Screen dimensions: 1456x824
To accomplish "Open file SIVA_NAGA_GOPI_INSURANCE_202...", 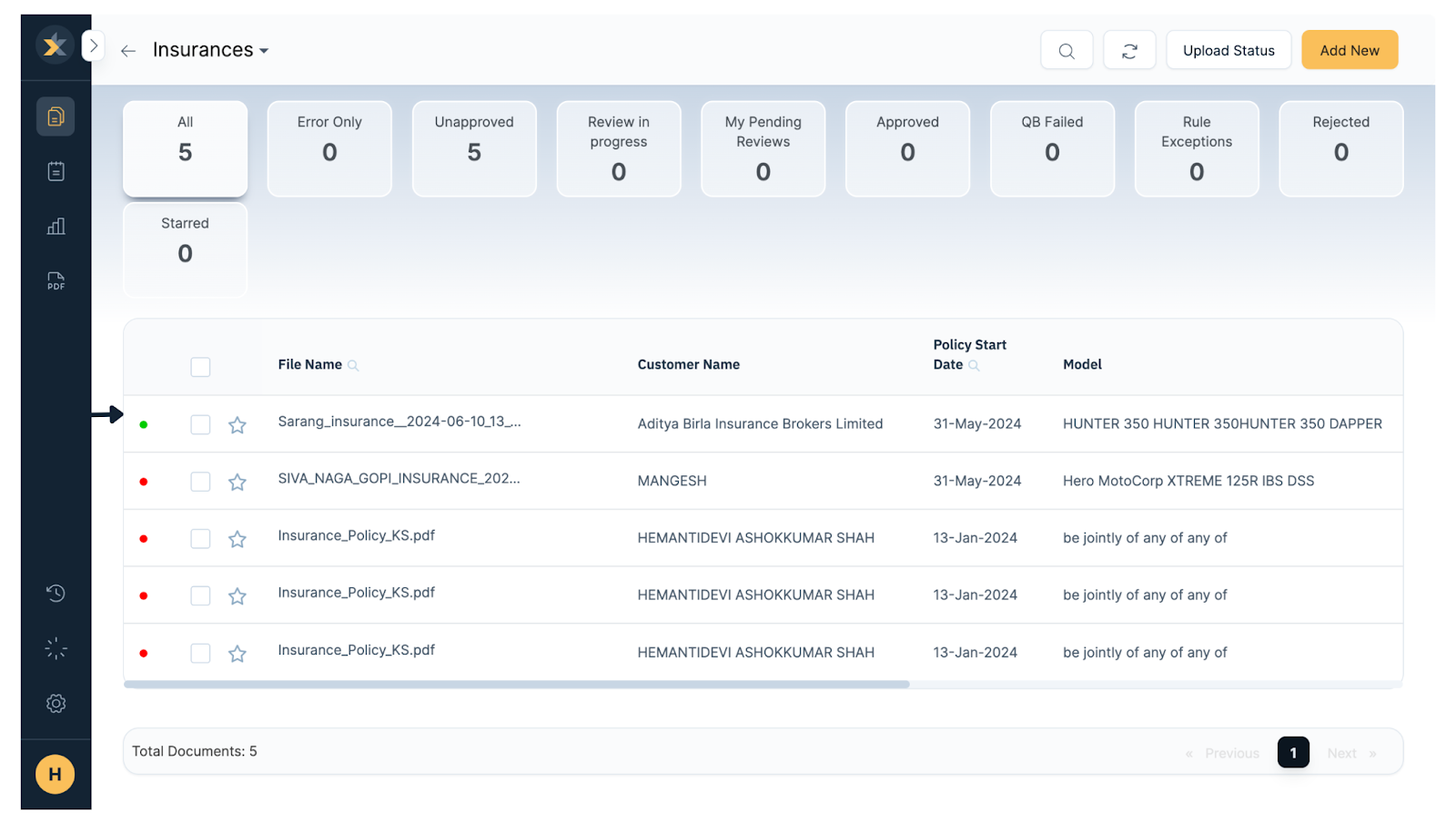I will (x=399, y=478).
